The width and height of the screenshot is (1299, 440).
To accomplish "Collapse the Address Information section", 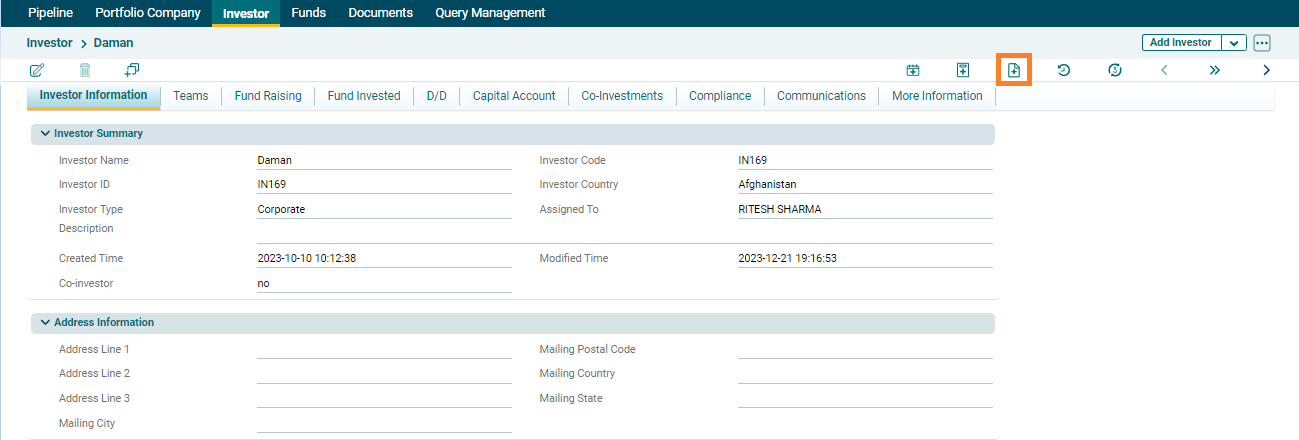I will pos(46,323).
